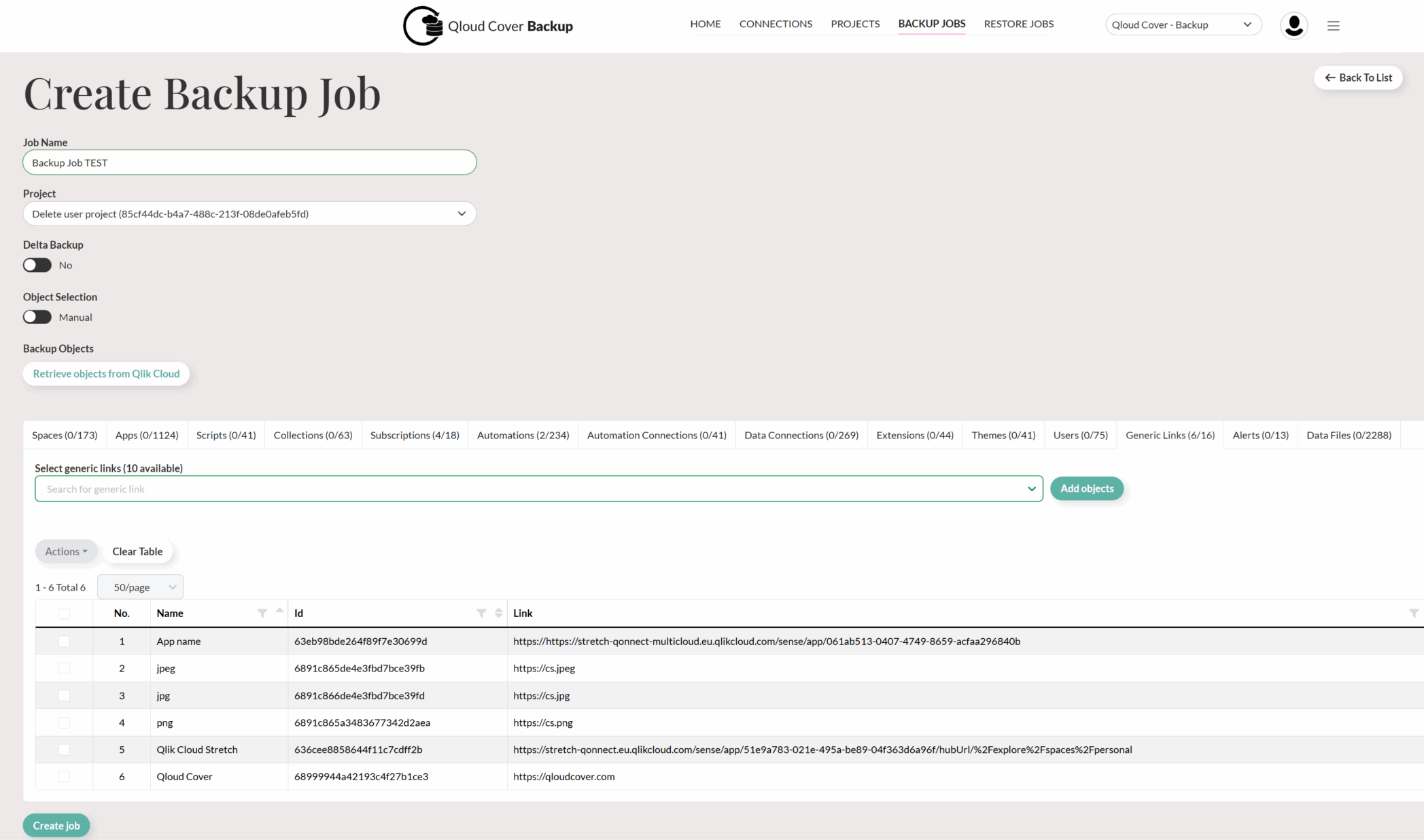Click the Id column filter icon
The height and width of the screenshot is (840, 1424).
coord(481,613)
